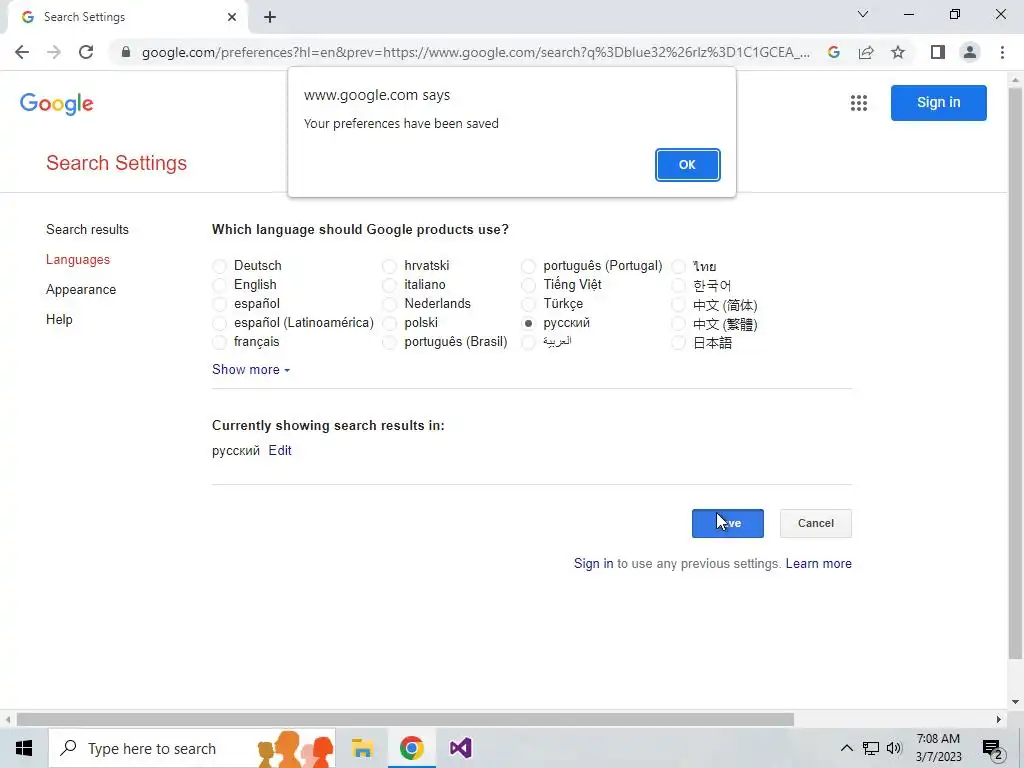Screen dimensions: 1024x768
Task: View site information lock icon
Action: (126, 52)
